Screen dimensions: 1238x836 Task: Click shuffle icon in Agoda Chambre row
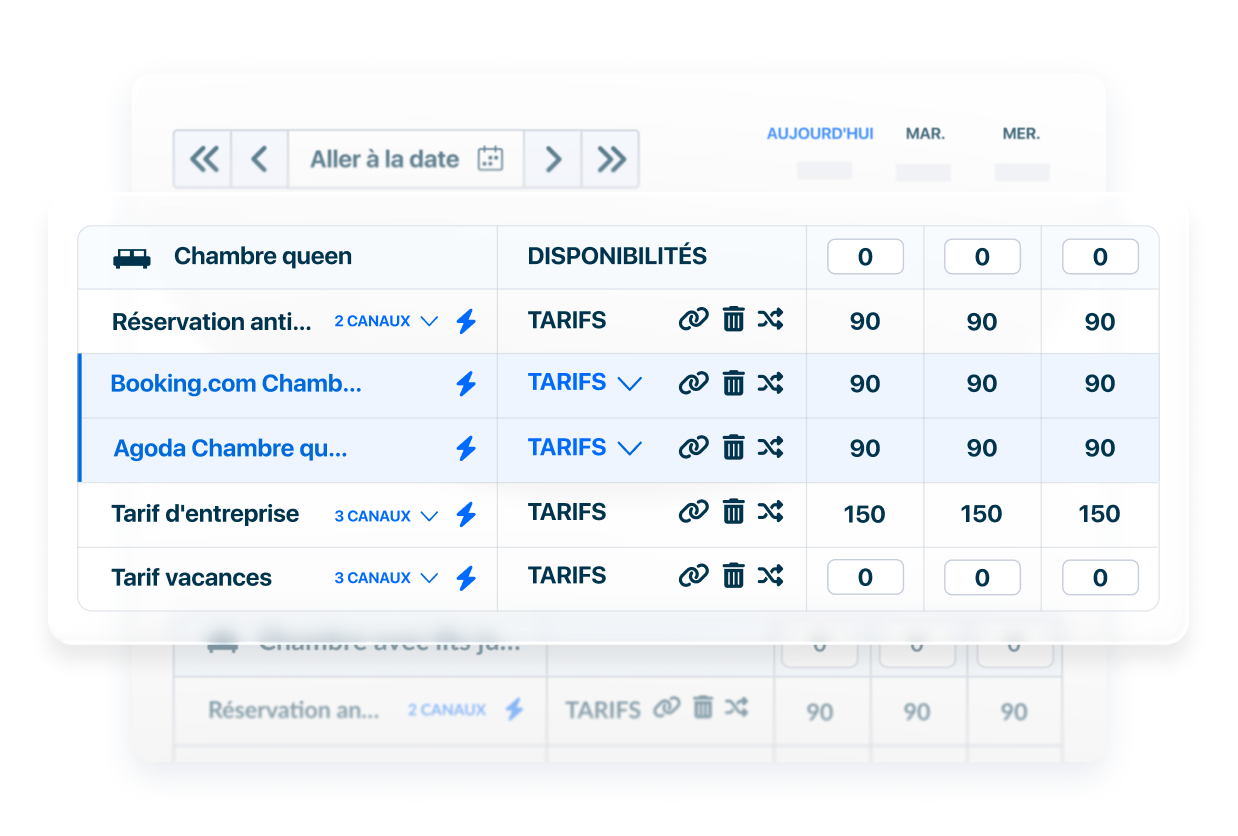770,448
